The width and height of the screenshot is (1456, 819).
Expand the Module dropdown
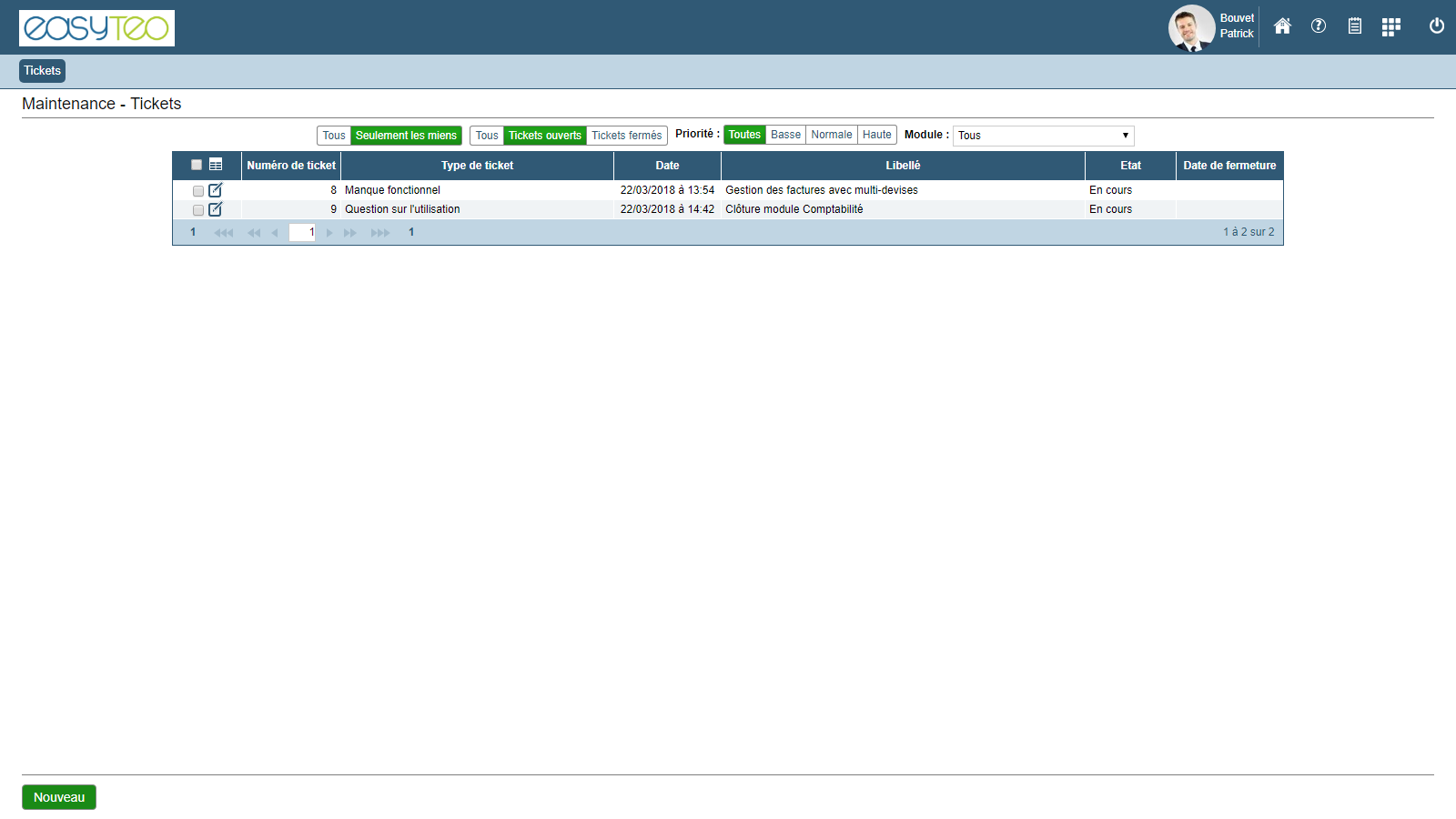pyautogui.click(x=1043, y=136)
